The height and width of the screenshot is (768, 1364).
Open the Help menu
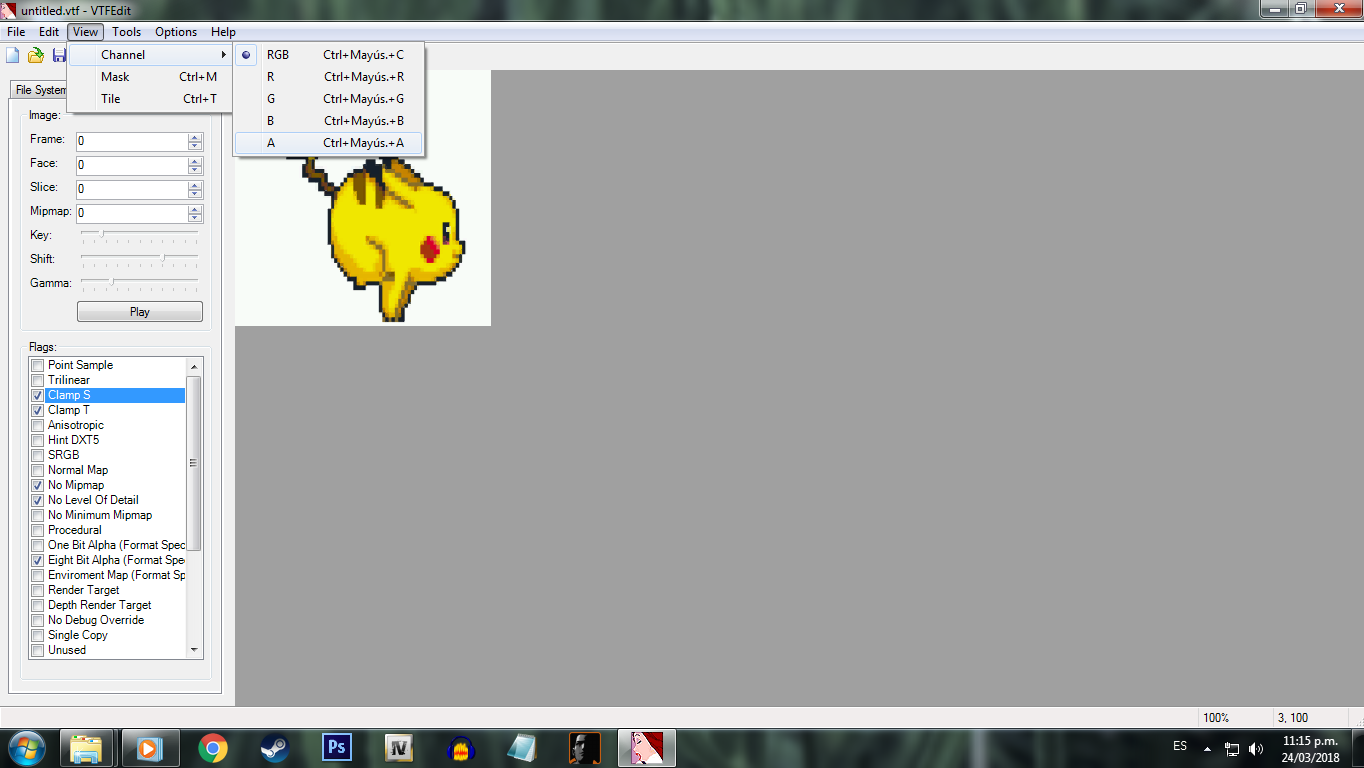pos(224,32)
